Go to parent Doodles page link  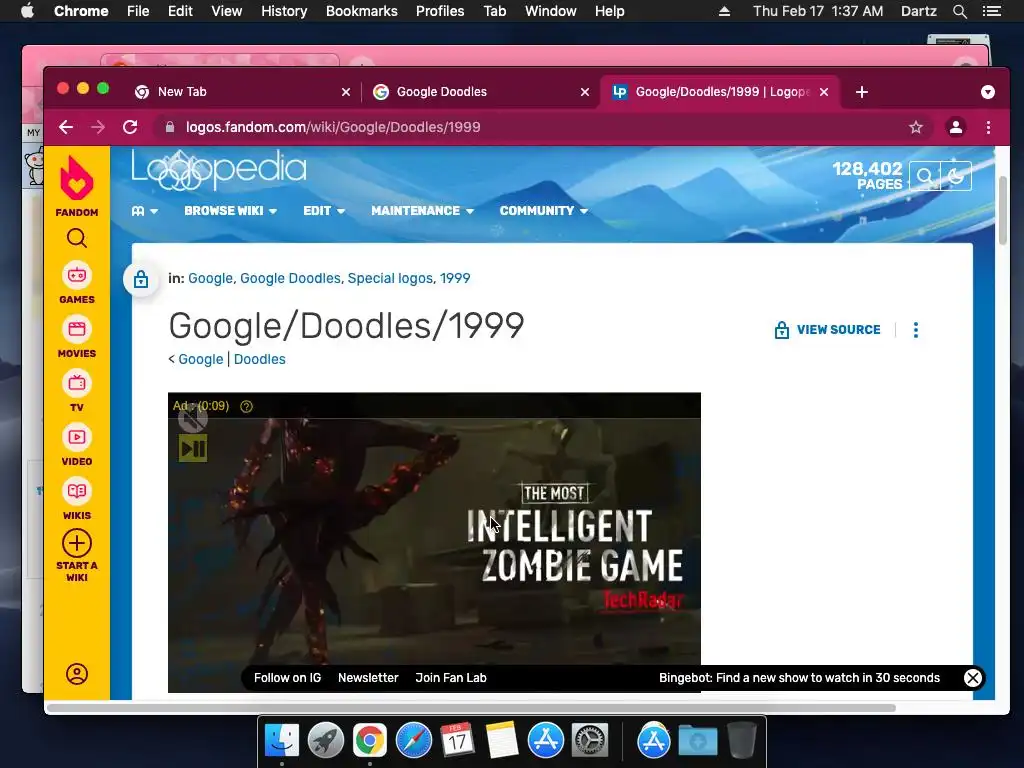click(259, 359)
